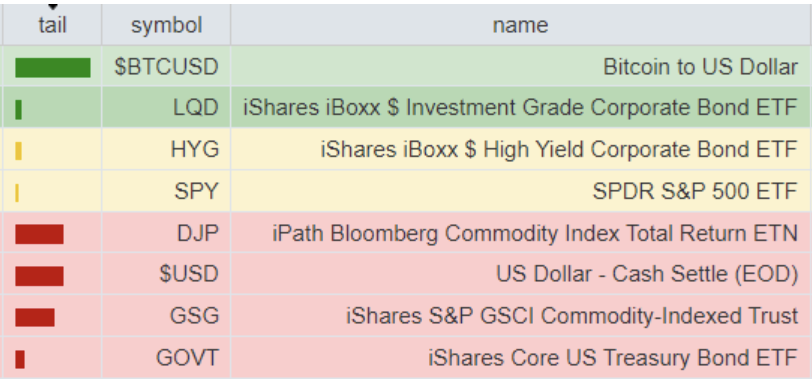The image size is (812, 380).
Task: Select Bitcoin to US Dollar name
Action: coord(700,67)
